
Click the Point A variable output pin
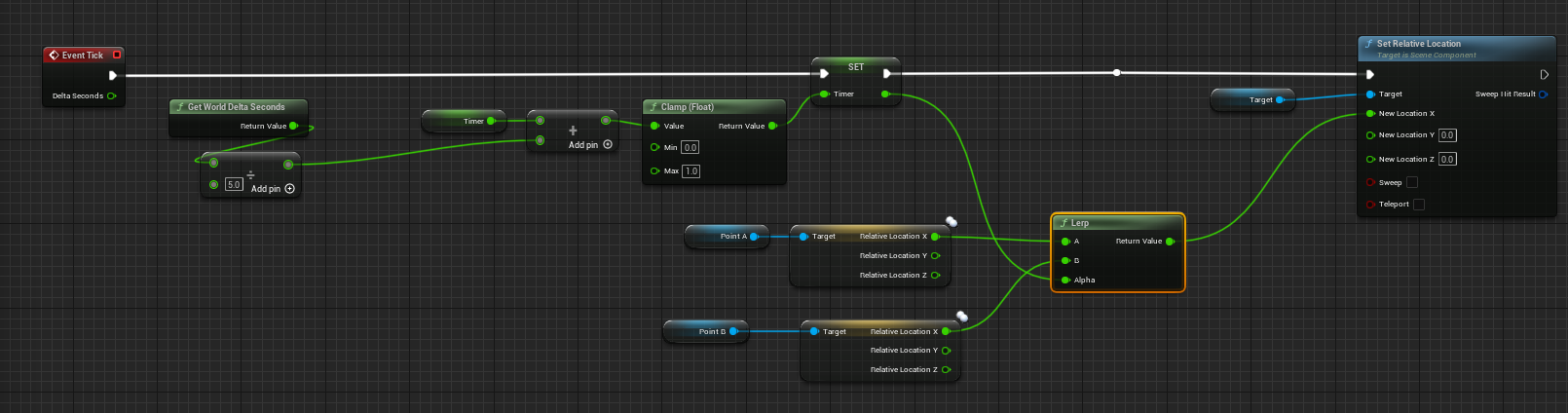pos(754,236)
